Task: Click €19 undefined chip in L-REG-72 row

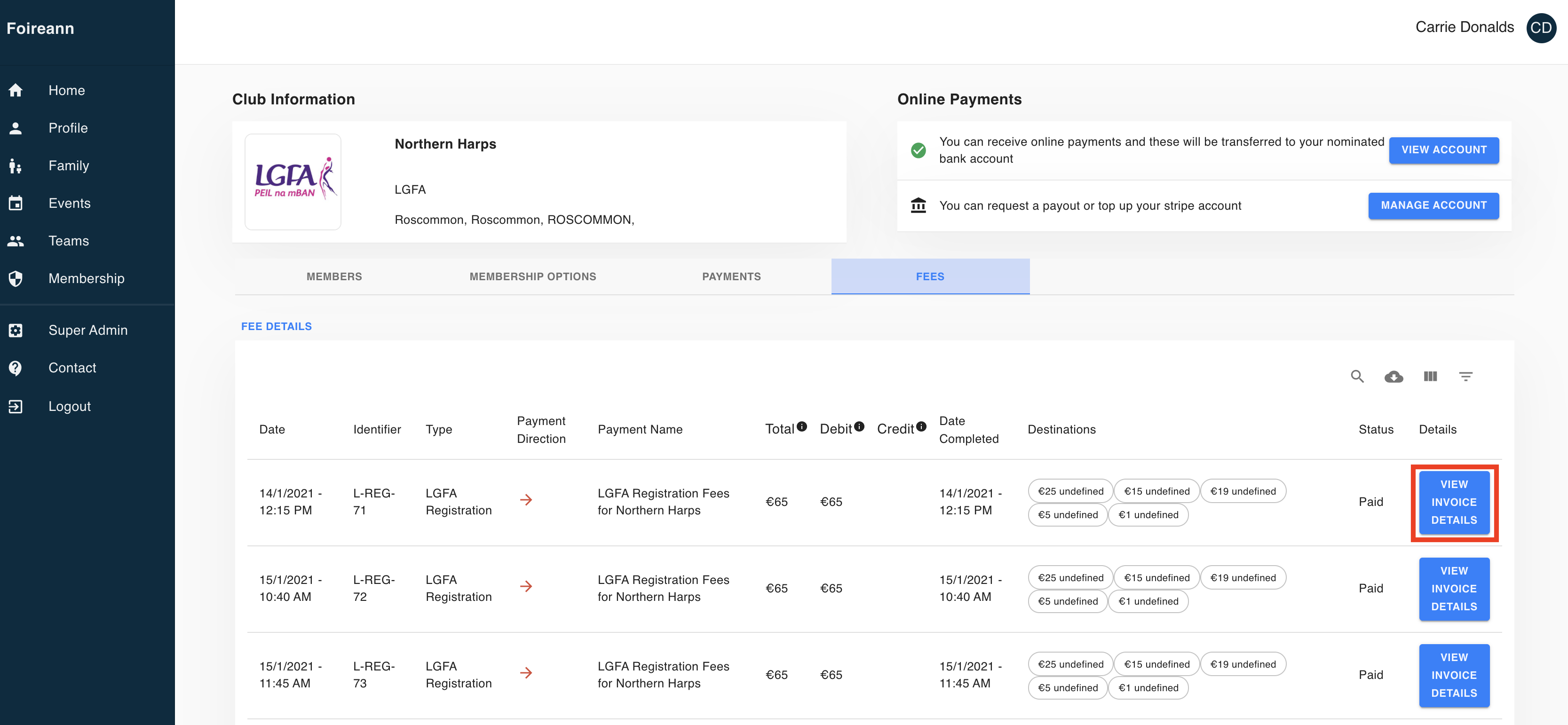Action: [x=1243, y=578]
